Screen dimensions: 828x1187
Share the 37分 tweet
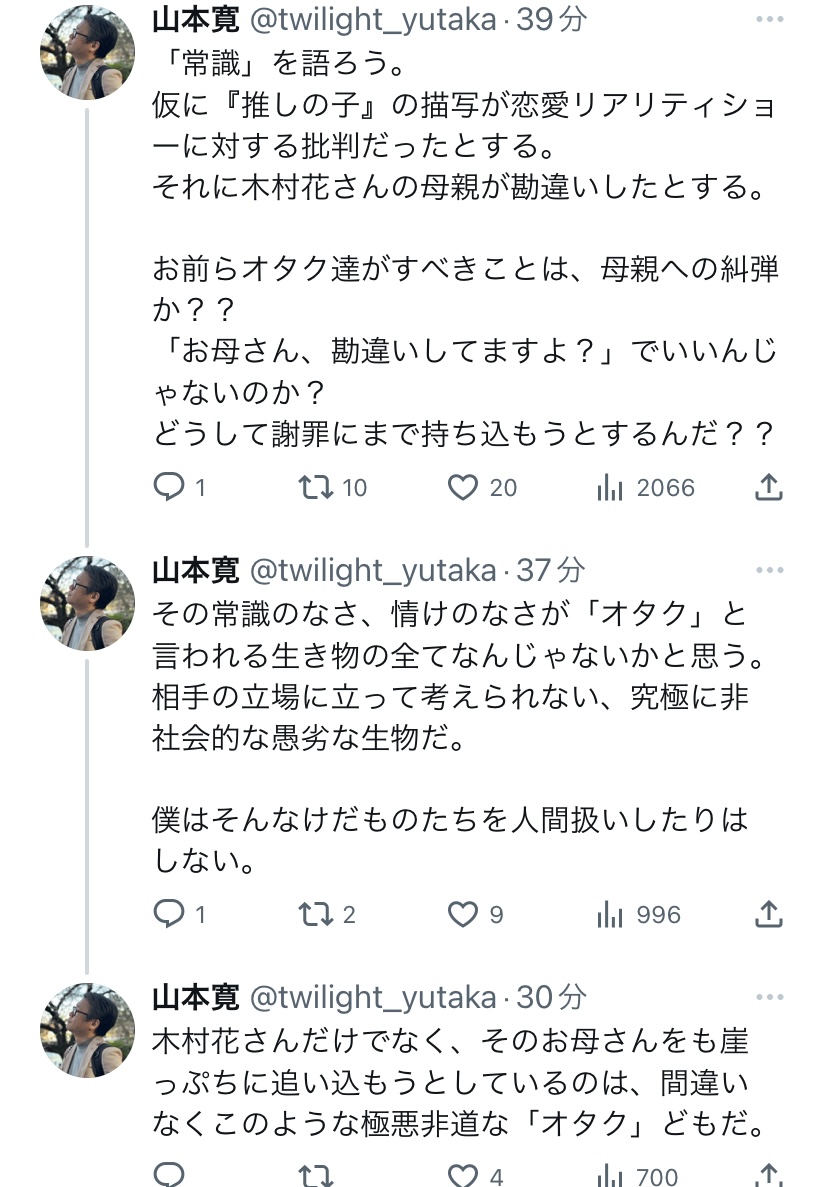click(x=768, y=913)
